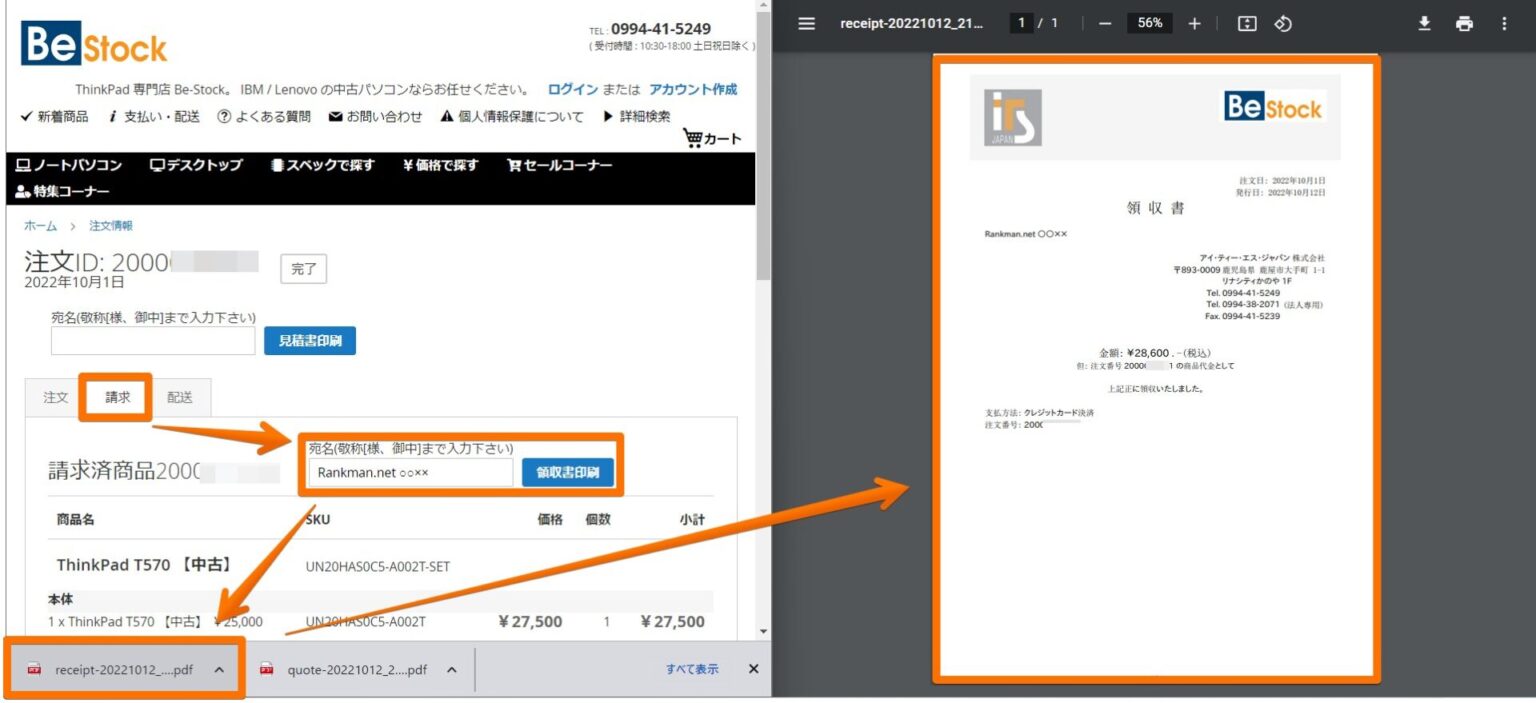Zoom out of the PDF with minus icon
1536x703 pixels.
[1104, 22]
